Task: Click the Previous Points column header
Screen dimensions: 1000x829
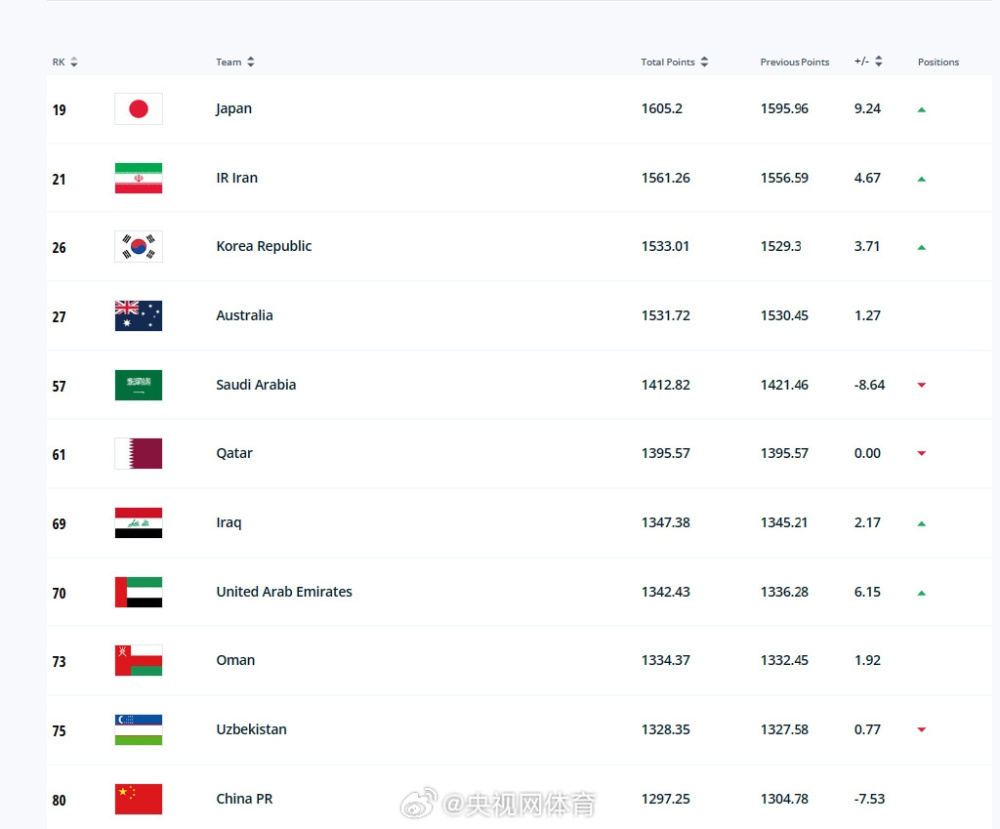Action: (x=795, y=62)
